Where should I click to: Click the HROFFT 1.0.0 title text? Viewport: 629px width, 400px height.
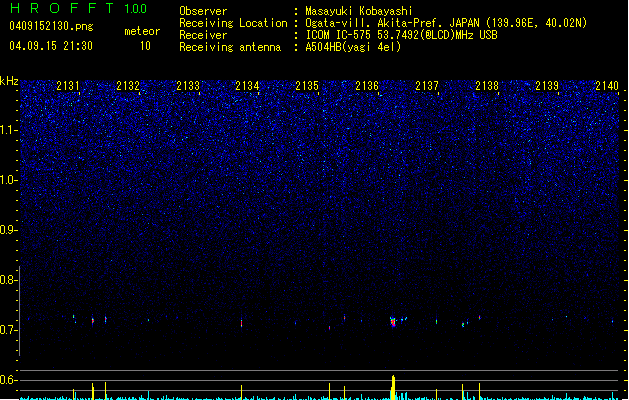coord(78,8)
